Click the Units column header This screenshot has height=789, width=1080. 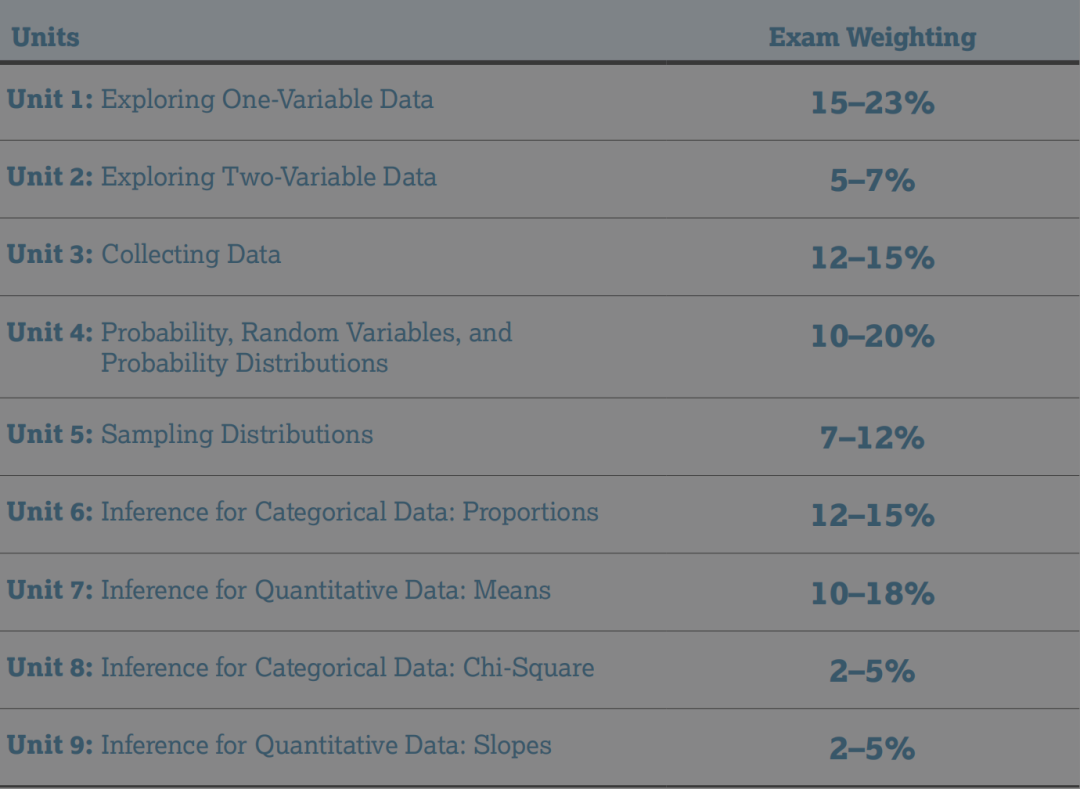click(45, 38)
